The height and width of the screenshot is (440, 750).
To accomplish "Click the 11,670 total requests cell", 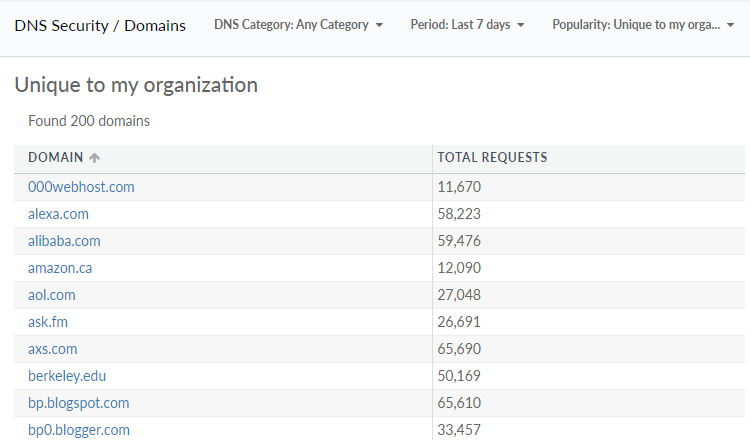I will [x=460, y=187].
